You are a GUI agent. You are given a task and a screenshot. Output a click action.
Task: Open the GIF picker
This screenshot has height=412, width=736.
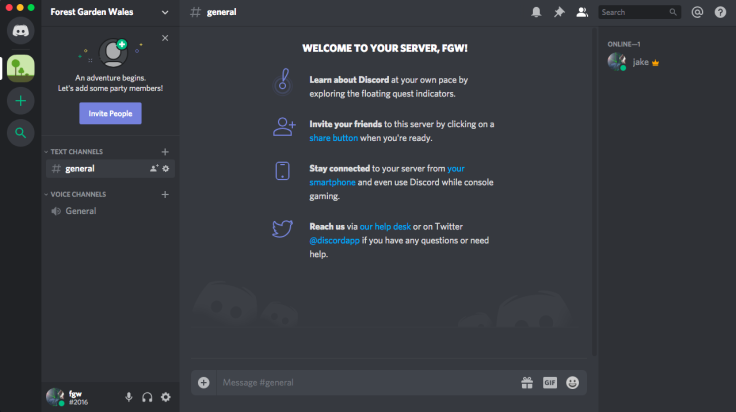[x=550, y=382]
